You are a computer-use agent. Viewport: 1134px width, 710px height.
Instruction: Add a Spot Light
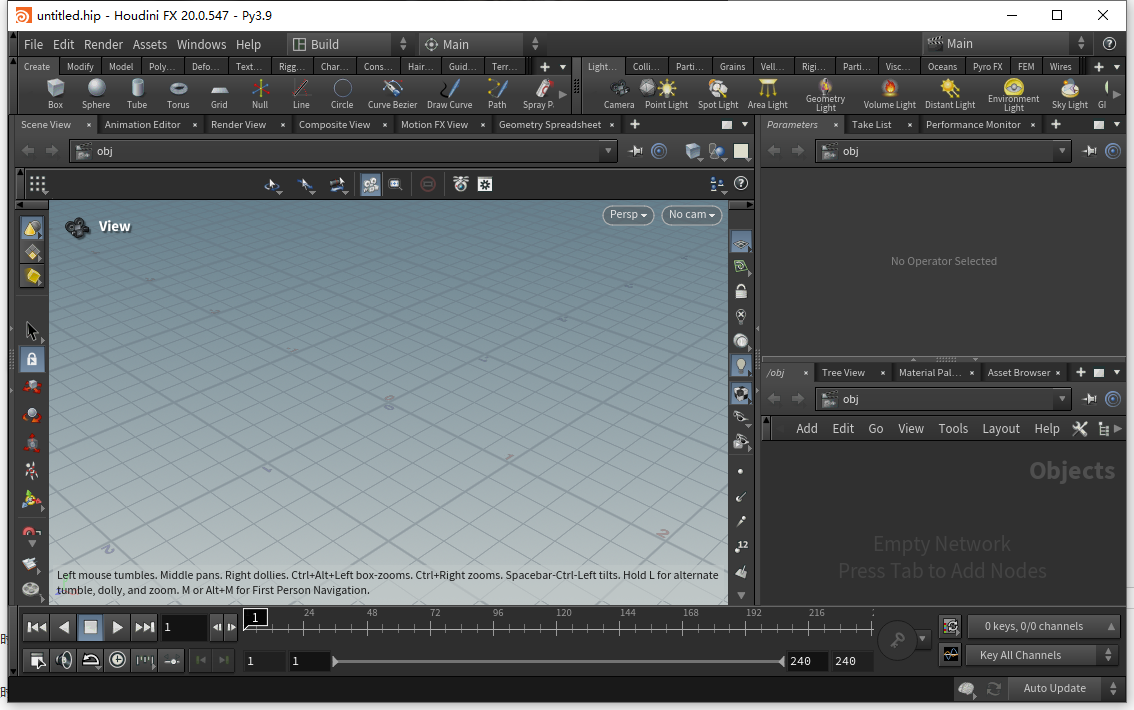tap(717, 94)
